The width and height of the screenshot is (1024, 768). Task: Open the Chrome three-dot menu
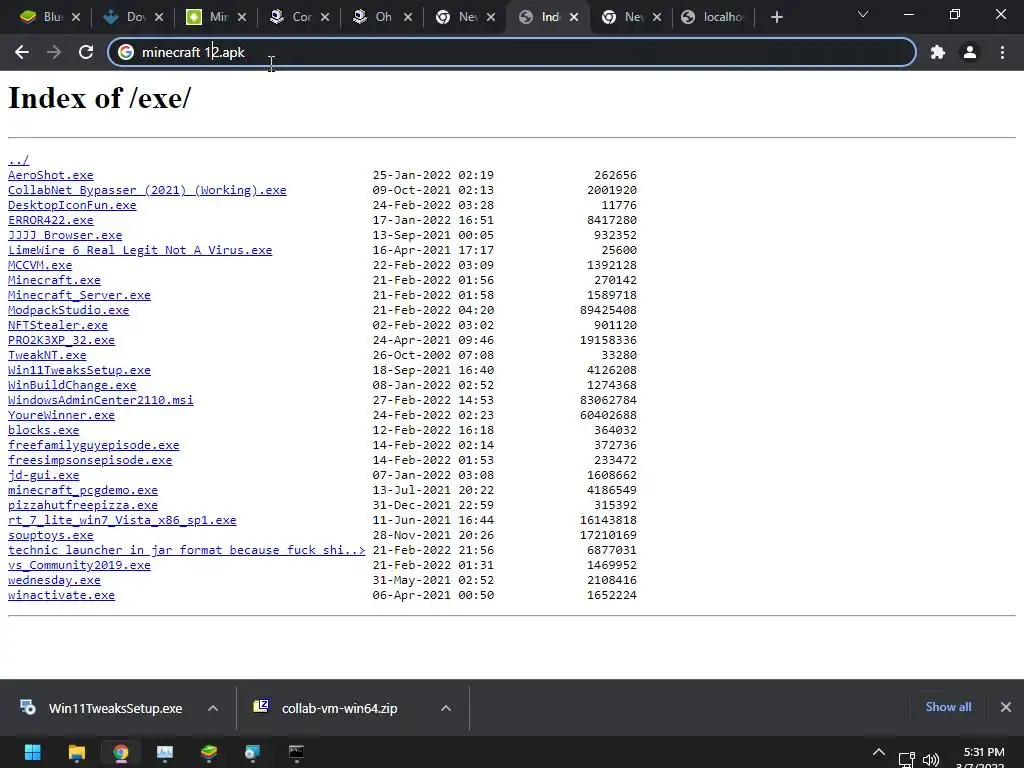click(1002, 52)
